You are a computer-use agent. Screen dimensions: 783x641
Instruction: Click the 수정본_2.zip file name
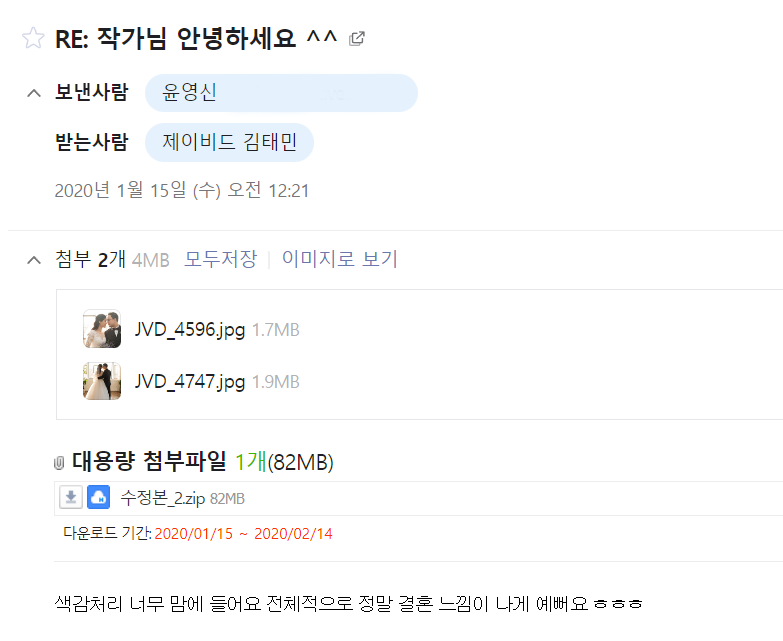[162, 498]
